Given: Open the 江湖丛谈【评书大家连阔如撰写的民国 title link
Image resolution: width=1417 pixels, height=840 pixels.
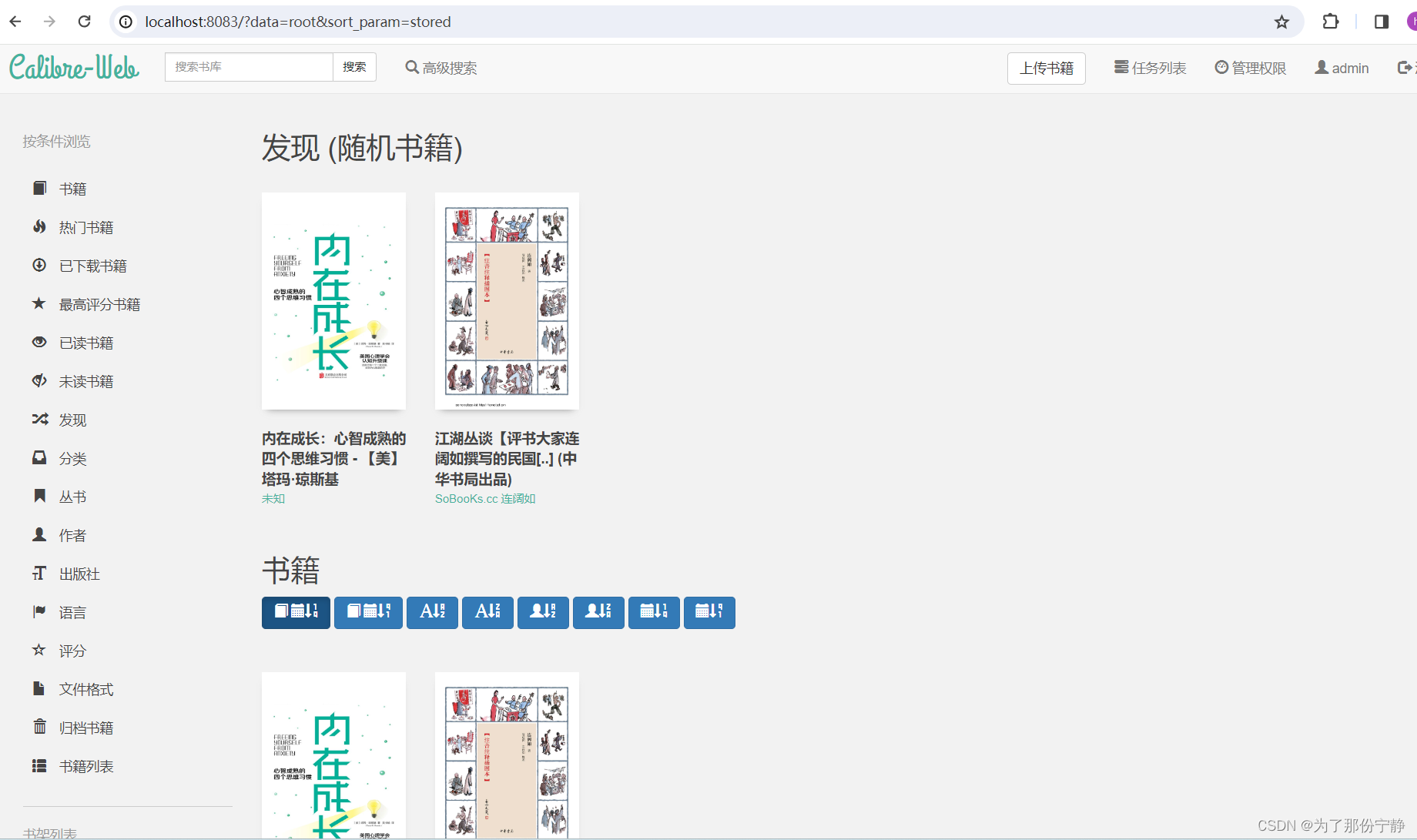Looking at the screenshot, I should 507,458.
